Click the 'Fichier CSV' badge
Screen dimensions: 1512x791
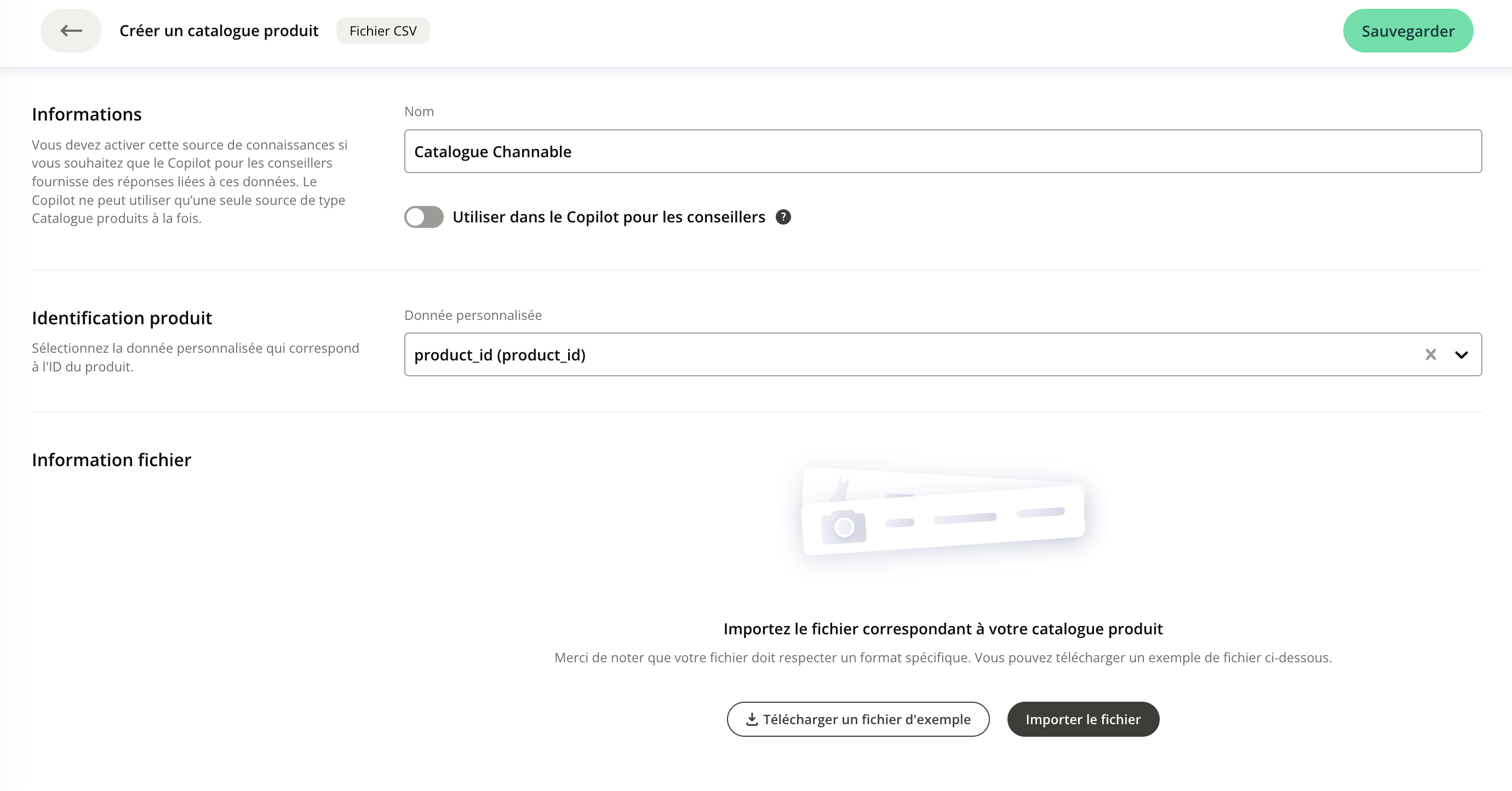pyautogui.click(x=383, y=31)
